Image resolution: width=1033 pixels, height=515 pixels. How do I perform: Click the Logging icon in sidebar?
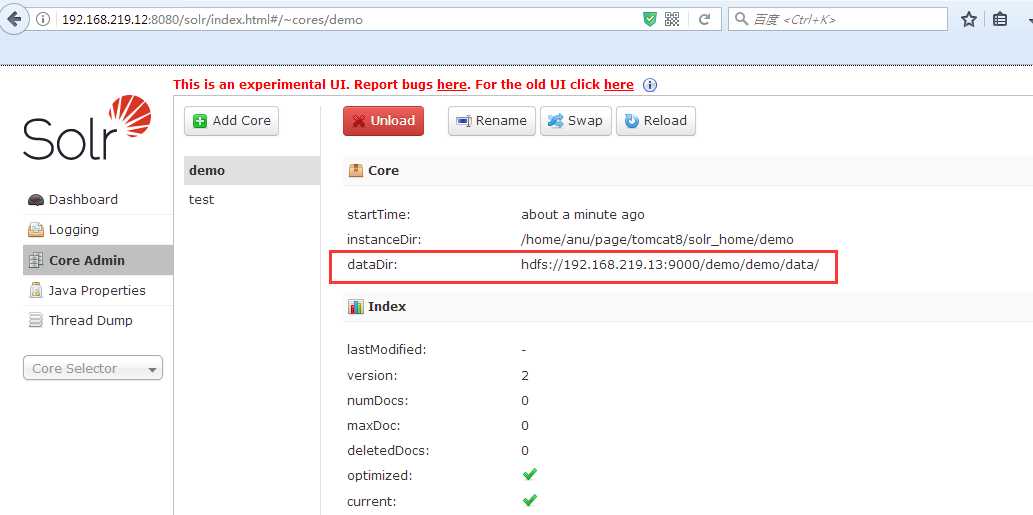pos(36,230)
